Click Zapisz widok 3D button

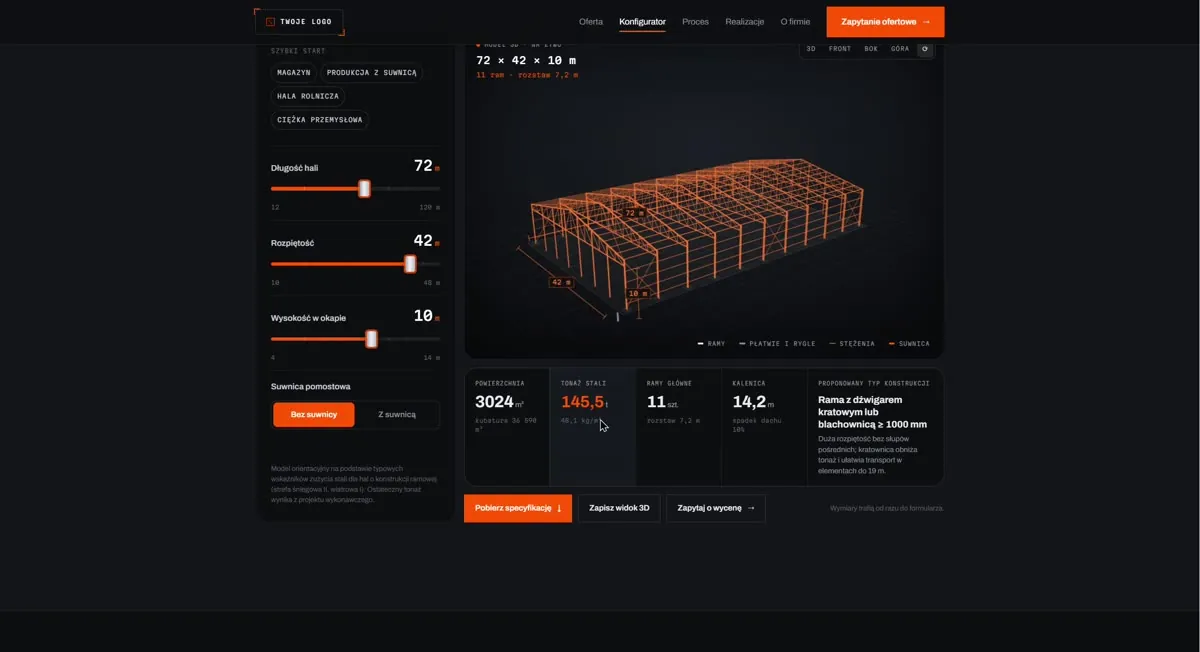pyautogui.click(x=619, y=508)
